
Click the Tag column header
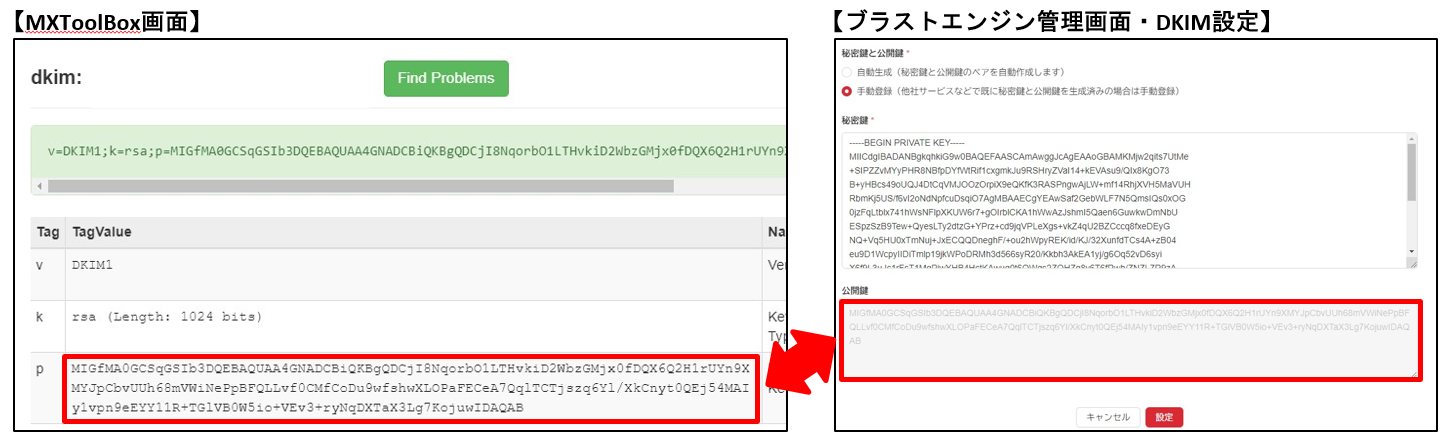coord(48,232)
